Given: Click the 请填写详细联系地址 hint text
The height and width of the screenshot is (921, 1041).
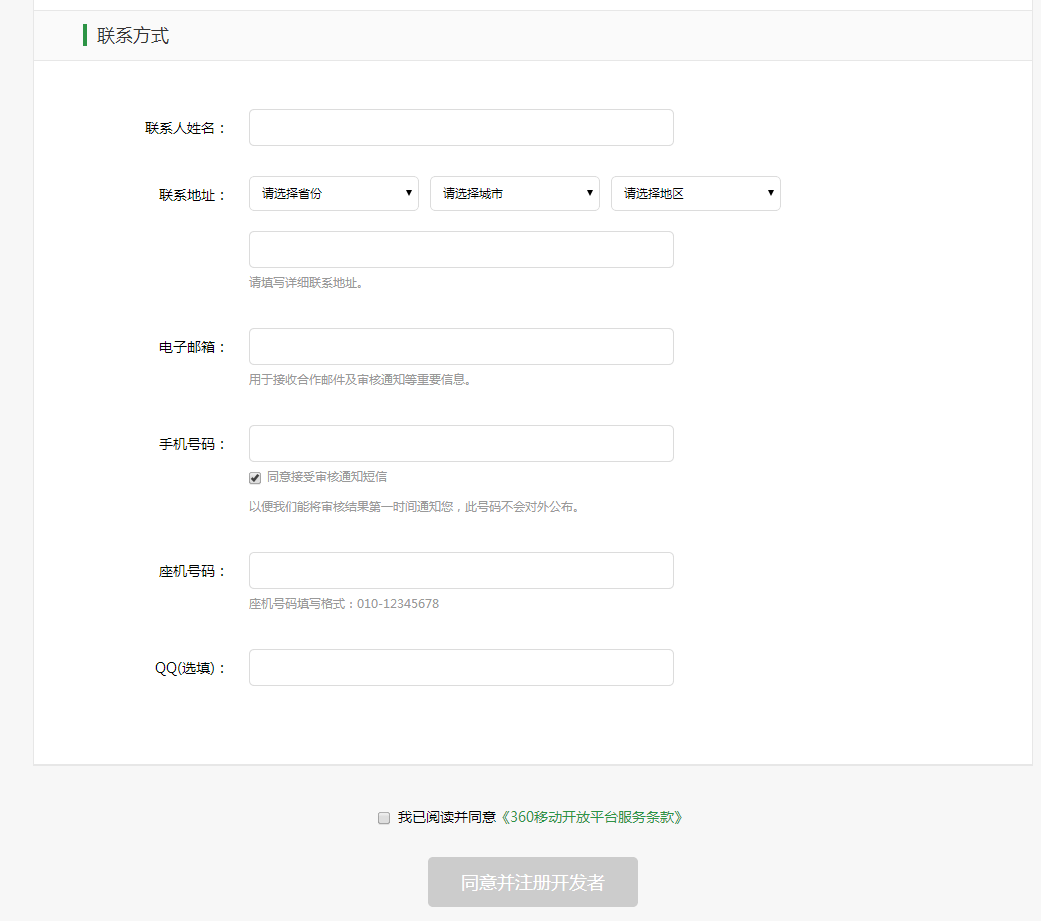Looking at the screenshot, I should tap(305, 283).
